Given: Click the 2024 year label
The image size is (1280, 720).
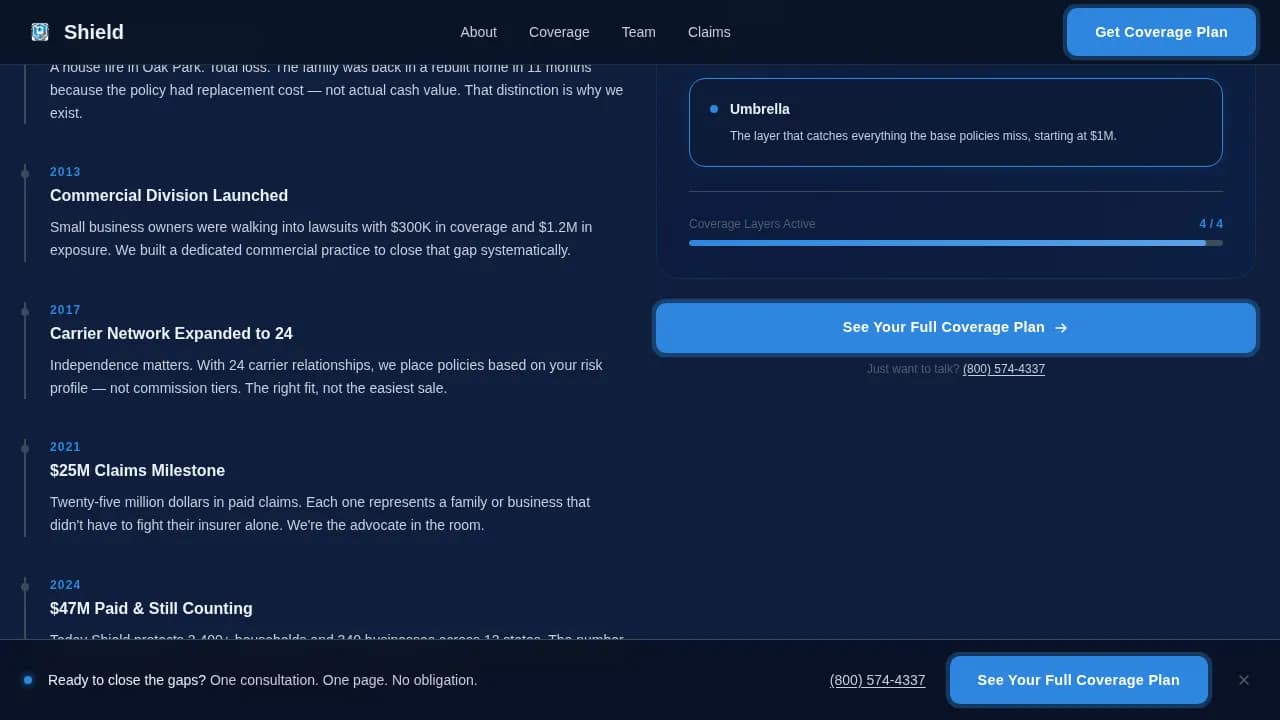Looking at the screenshot, I should click(65, 585).
